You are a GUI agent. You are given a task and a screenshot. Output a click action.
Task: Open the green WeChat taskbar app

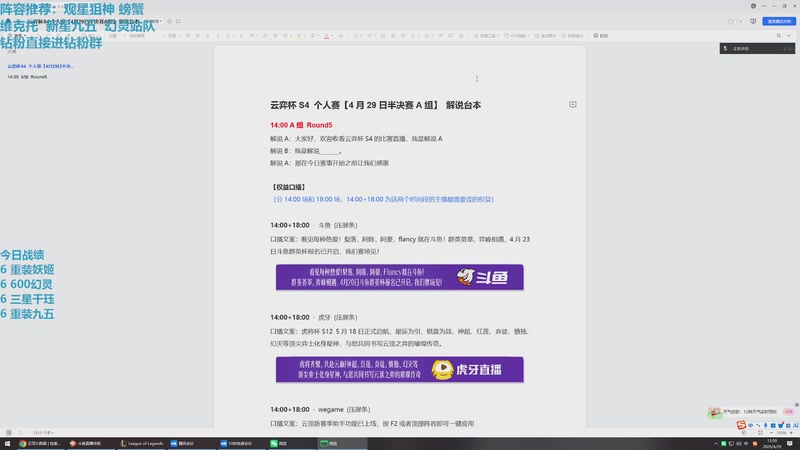click(x=291, y=443)
